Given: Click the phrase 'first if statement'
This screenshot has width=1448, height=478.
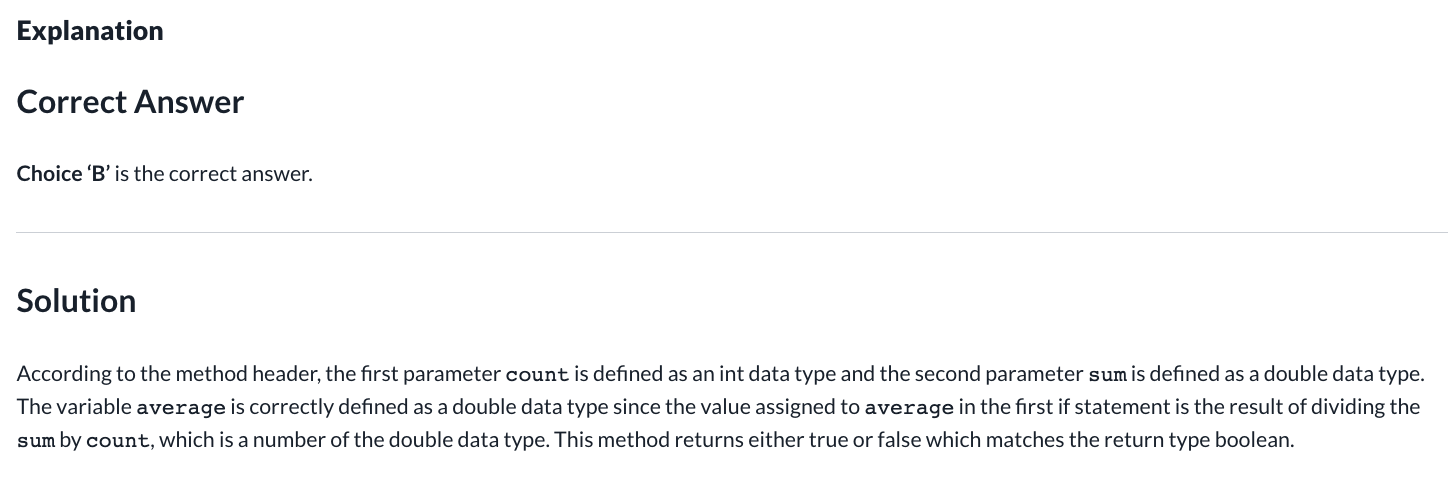Looking at the screenshot, I should [1071, 408].
